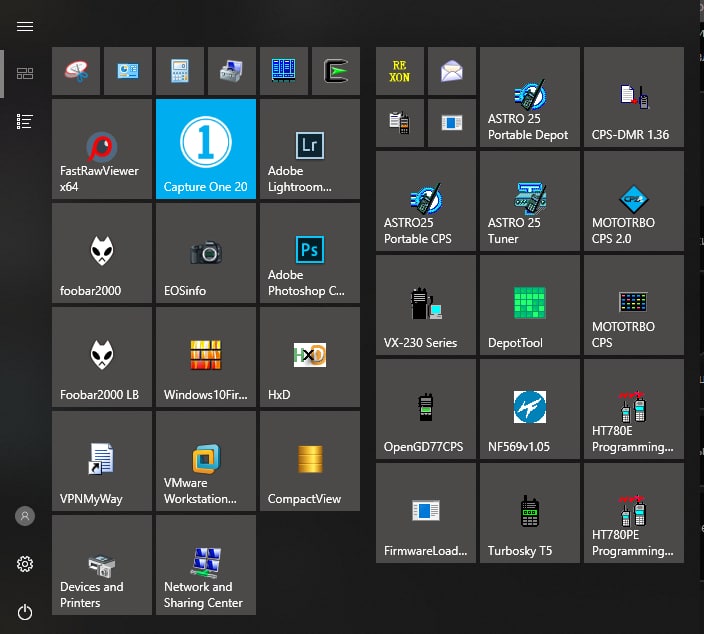704x634 pixels.
Task: Open ASTRO 25 Tuner tile
Action: click(x=530, y=201)
